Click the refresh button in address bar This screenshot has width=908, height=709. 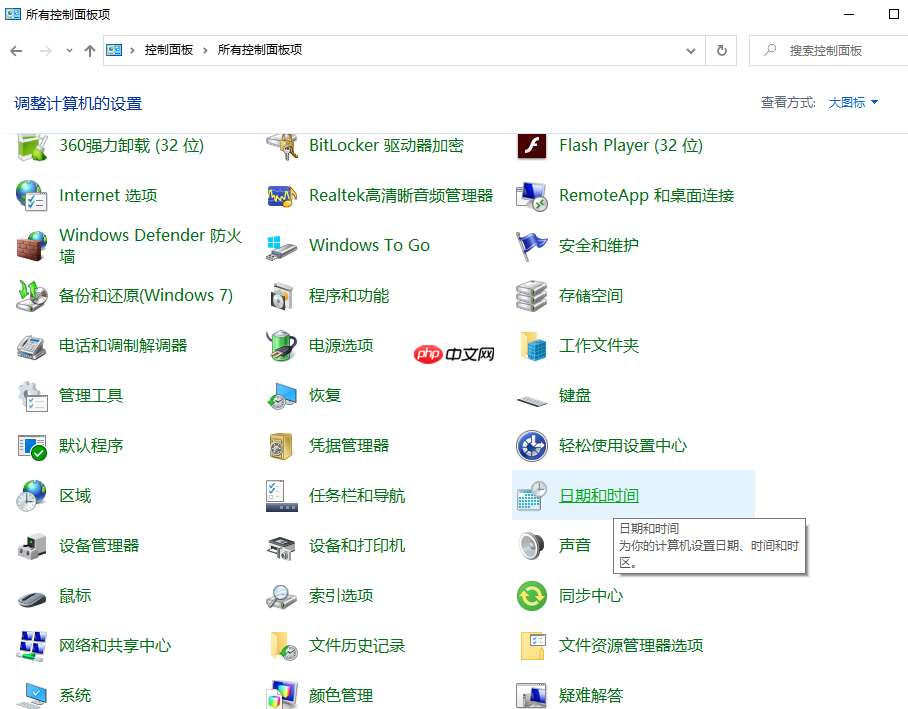pos(721,50)
